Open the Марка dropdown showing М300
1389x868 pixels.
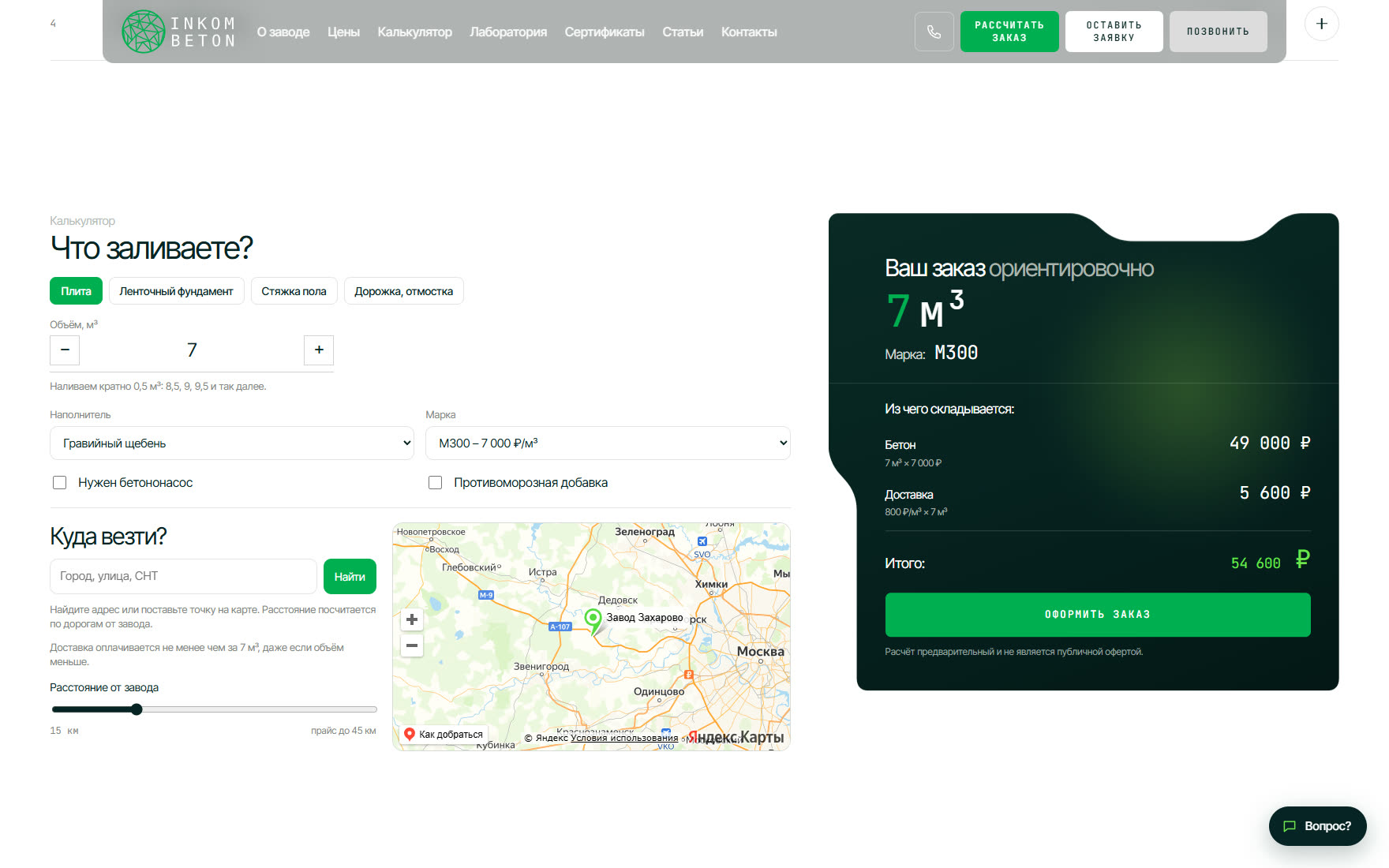coord(608,443)
